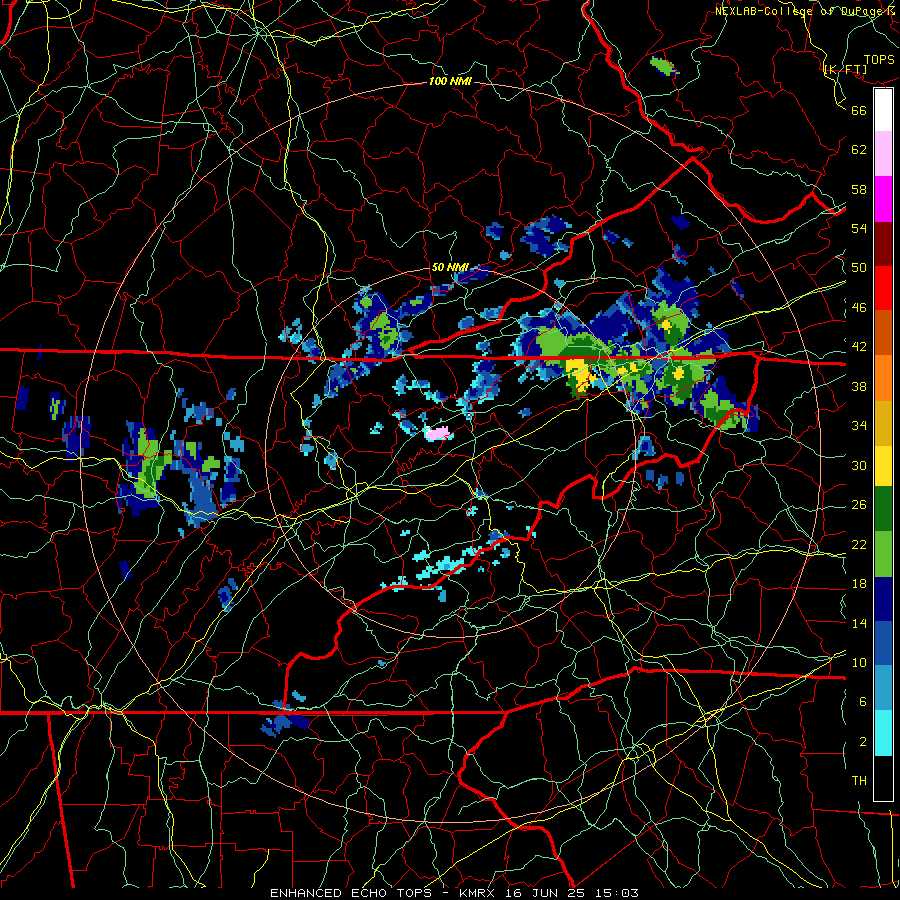Click the bright orange legend swatch
900x900 pixels.
(x=883, y=378)
